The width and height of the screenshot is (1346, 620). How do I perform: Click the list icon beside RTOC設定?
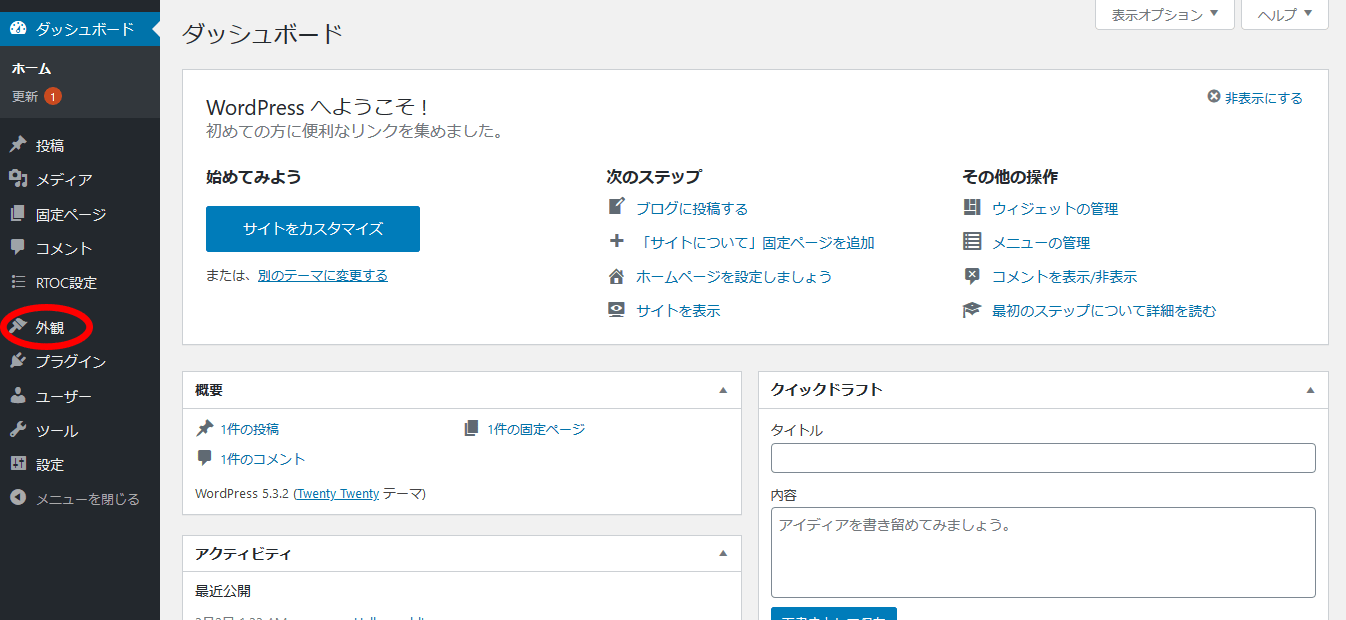pyautogui.click(x=18, y=282)
